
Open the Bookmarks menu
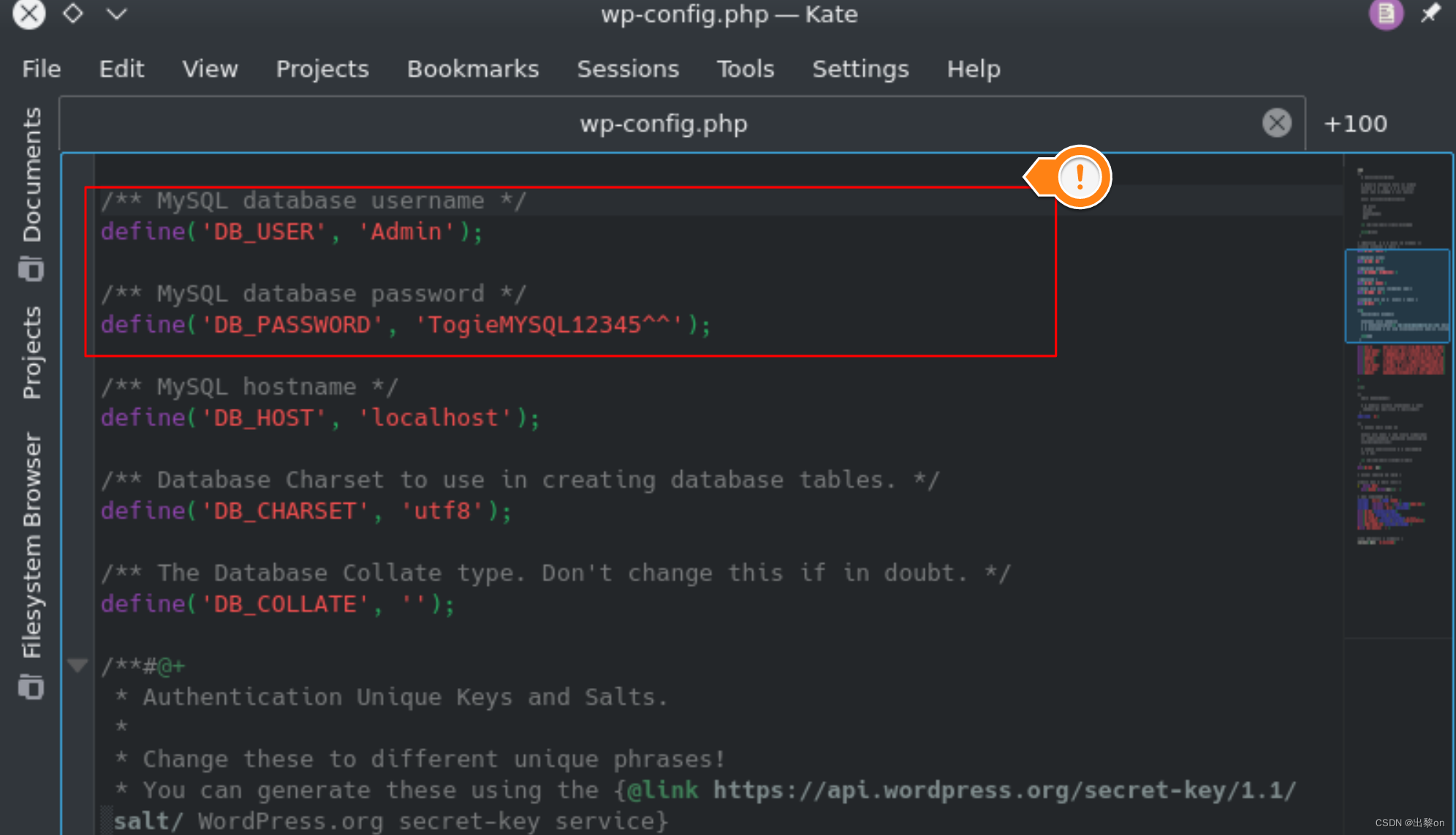point(473,69)
